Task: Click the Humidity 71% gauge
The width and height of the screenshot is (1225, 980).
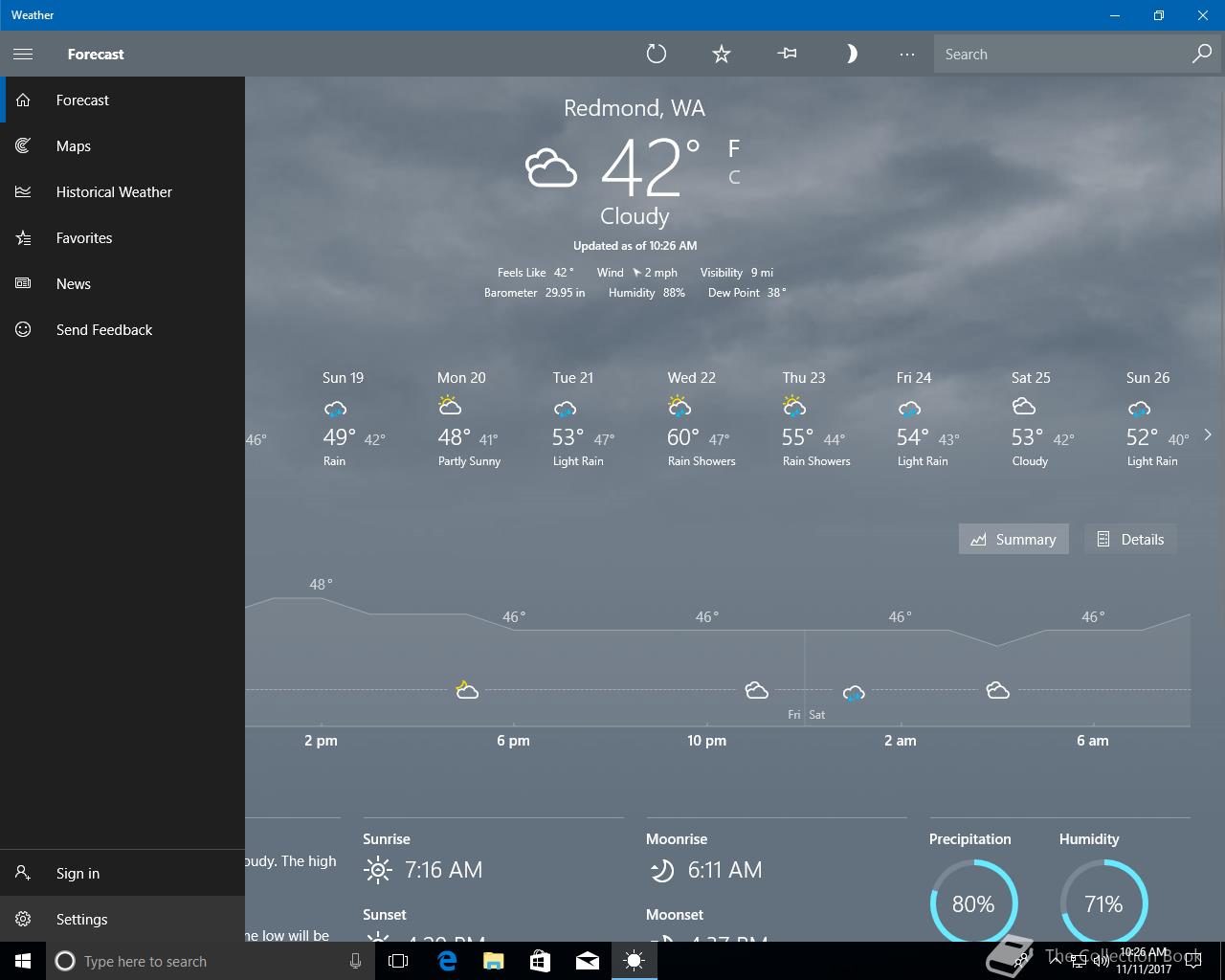Action: click(1103, 902)
